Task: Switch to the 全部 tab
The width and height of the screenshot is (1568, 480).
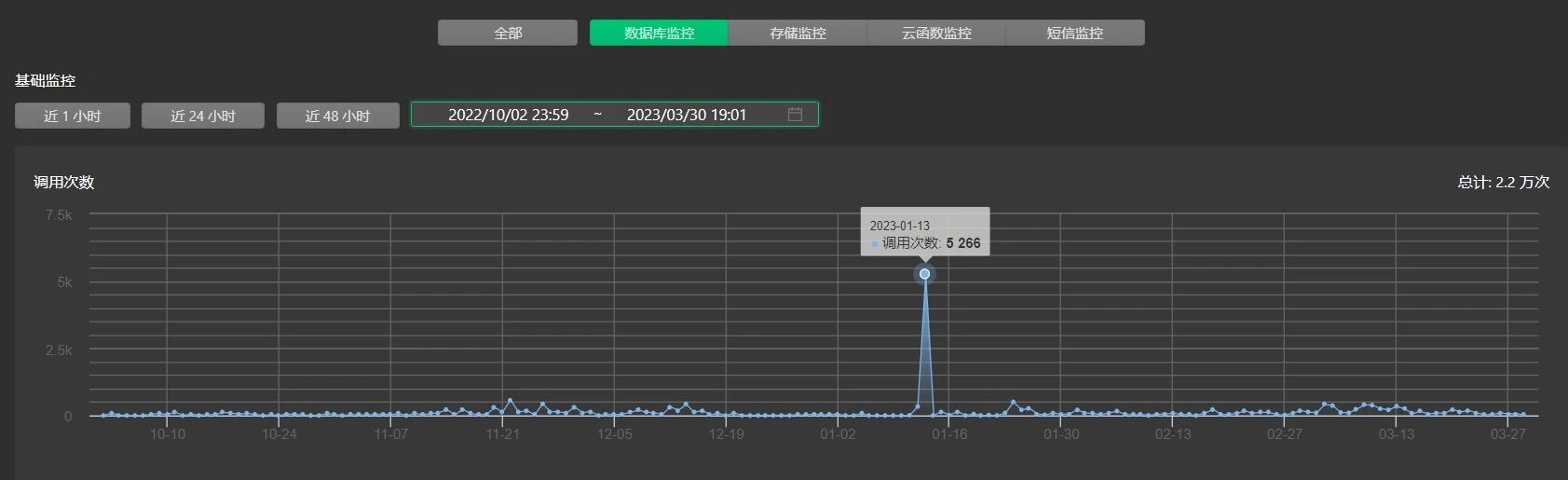Action: tap(508, 33)
